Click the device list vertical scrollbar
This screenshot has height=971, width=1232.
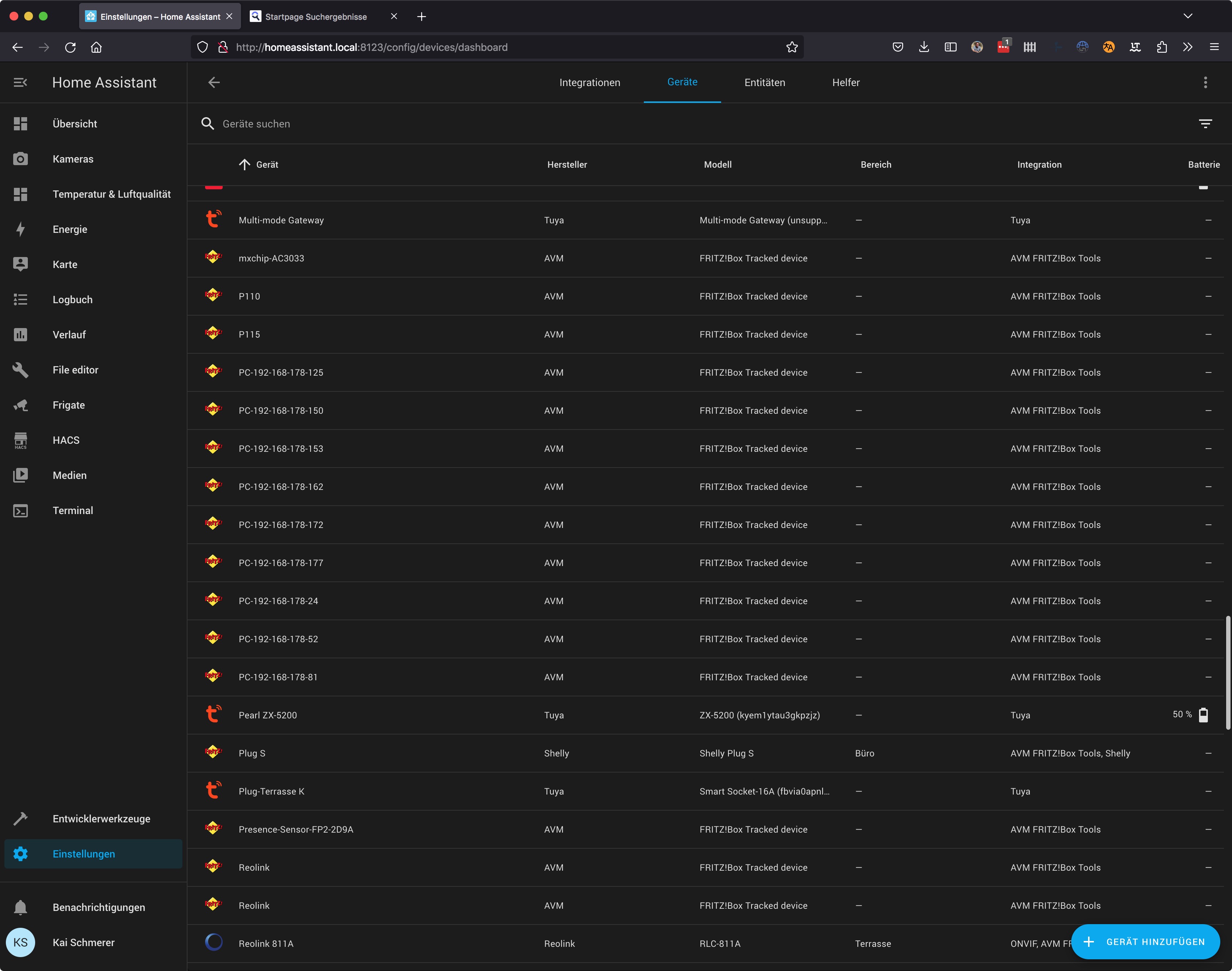click(x=1228, y=673)
